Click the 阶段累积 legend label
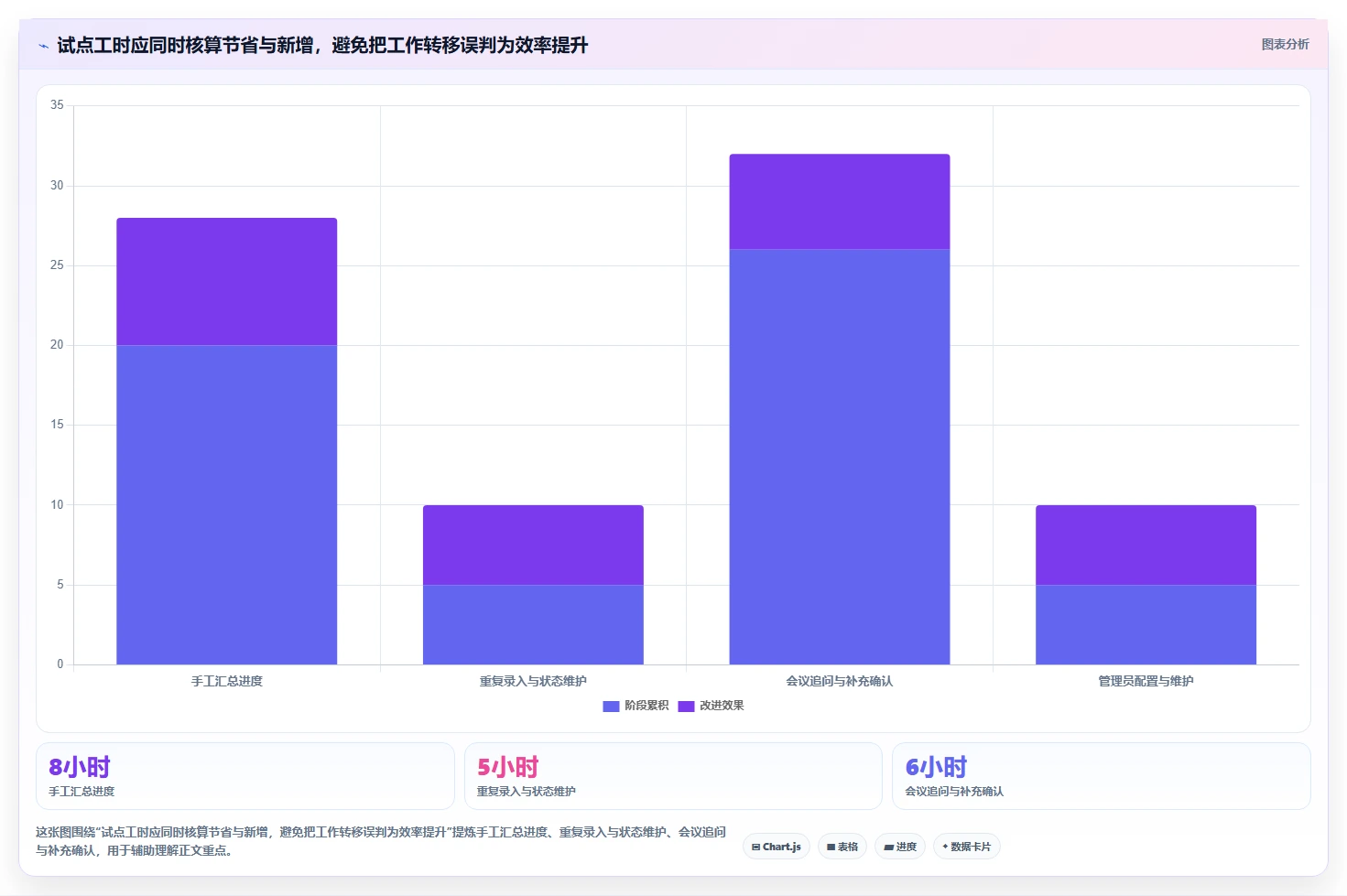The height and width of the screenshot is (896, 1347). (646, 706)
